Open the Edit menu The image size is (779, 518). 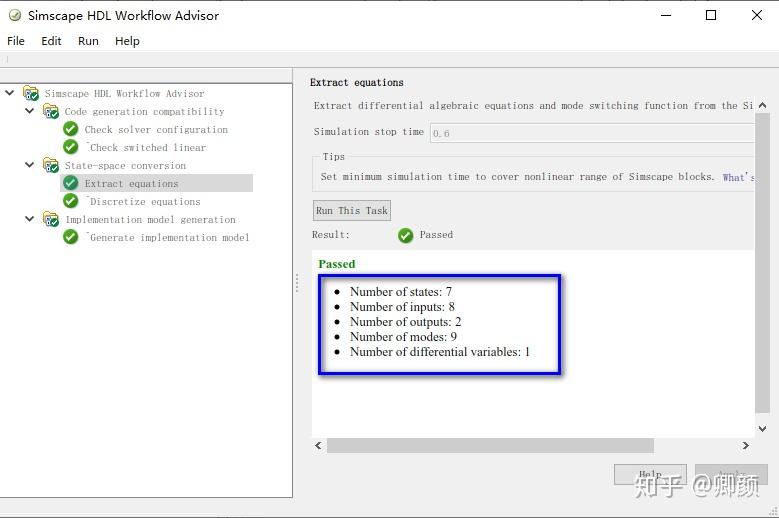pos(51,41)
